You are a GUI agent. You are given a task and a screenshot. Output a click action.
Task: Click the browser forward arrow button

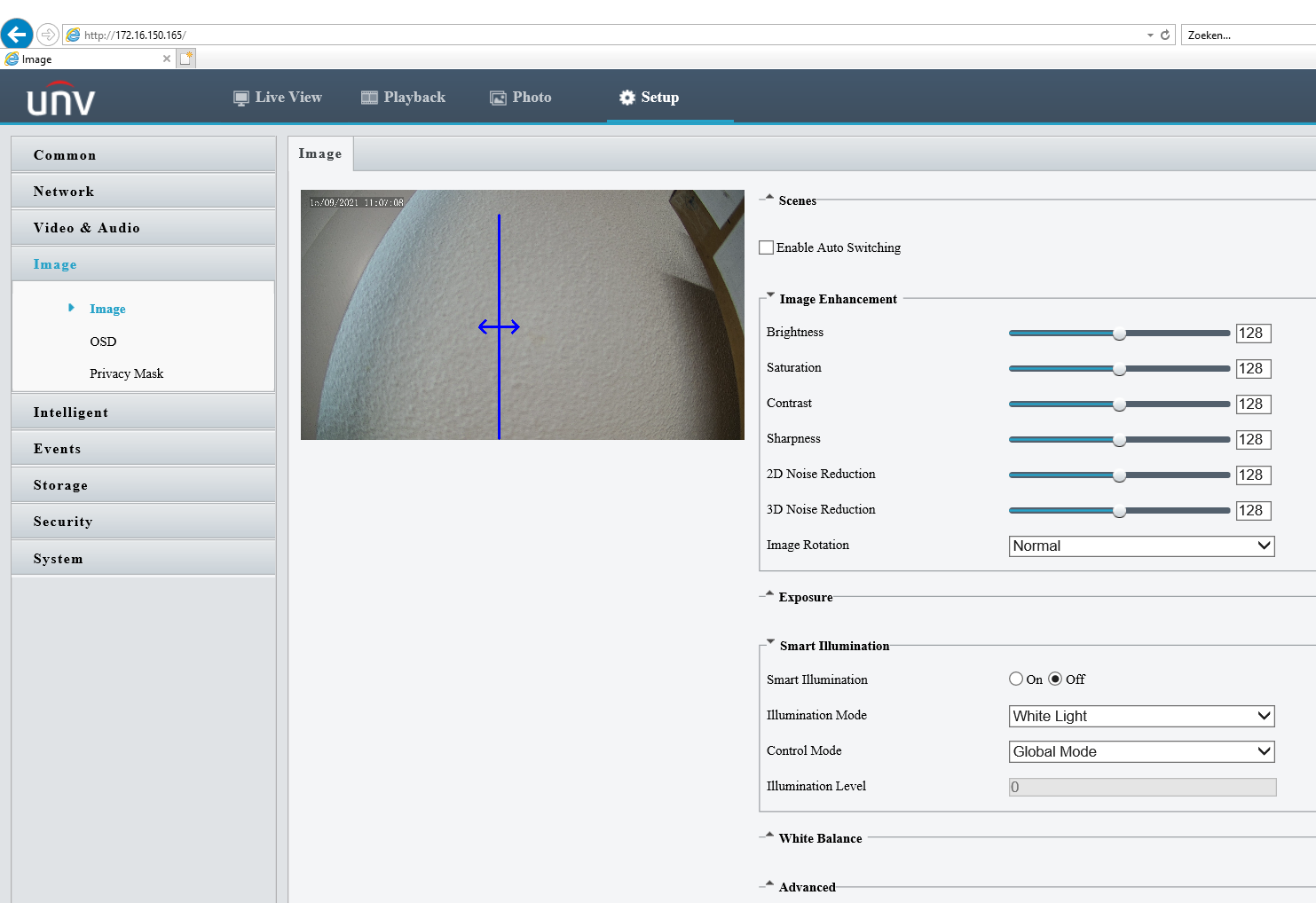(48, 35)
